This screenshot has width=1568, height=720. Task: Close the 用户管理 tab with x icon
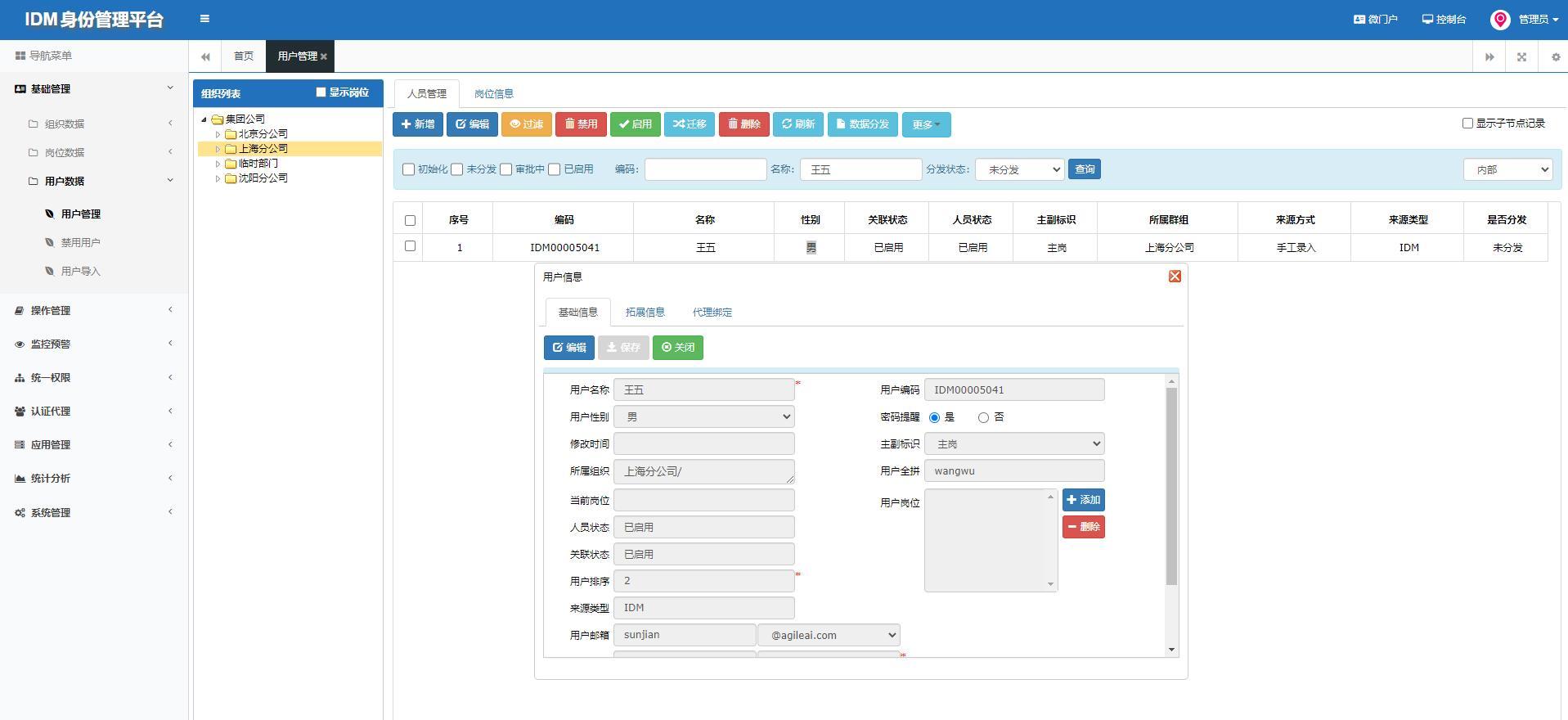[x=324, y=56]
